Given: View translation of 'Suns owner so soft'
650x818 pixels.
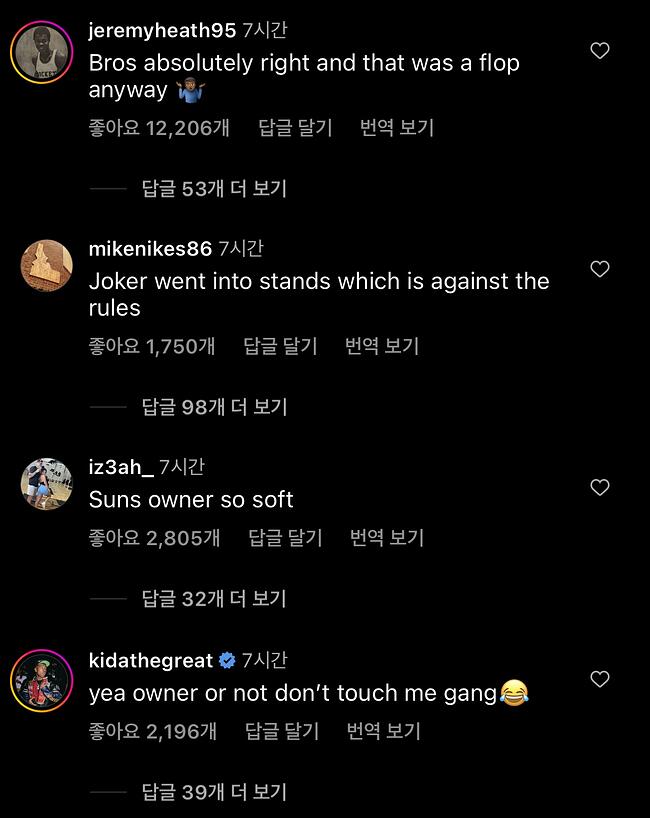Looking at the screenshot, I should [x=387, y=538].
